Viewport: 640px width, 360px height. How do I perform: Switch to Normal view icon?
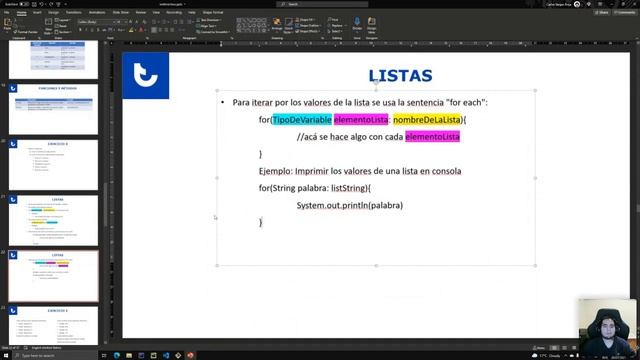tap(554, 348)
